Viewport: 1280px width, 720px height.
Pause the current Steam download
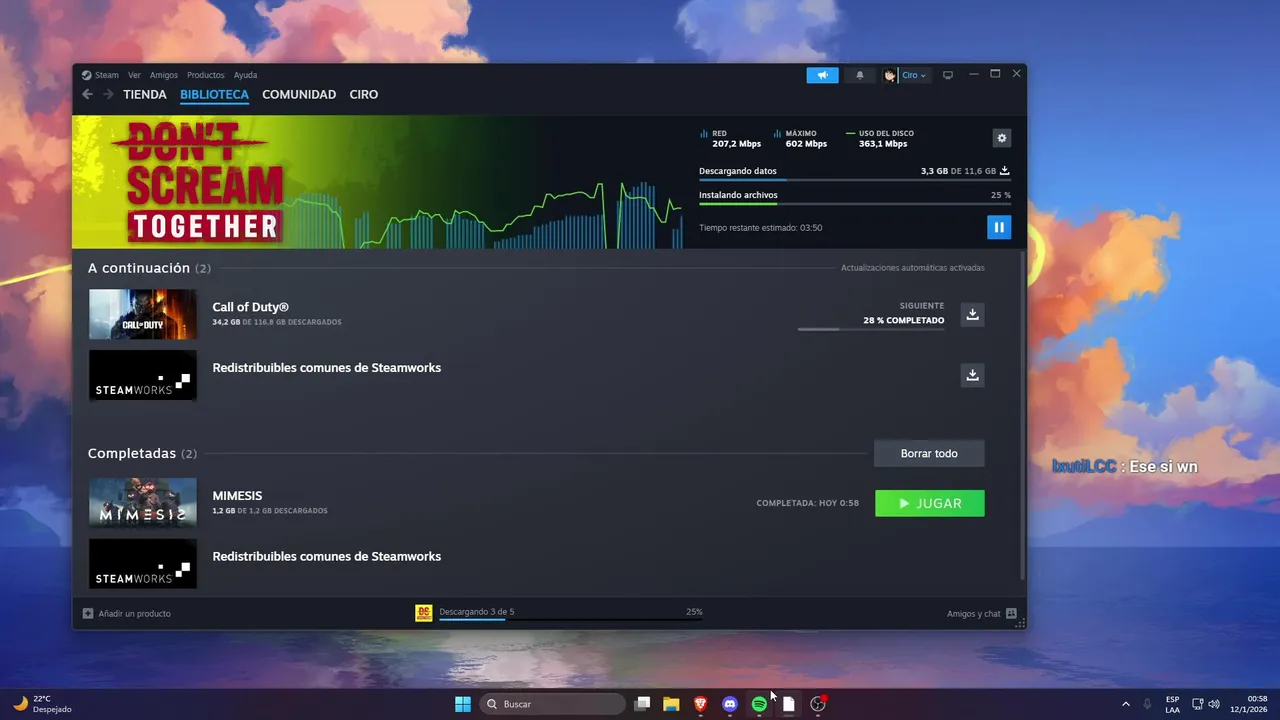pyautogui.click(x=998, y=227)
